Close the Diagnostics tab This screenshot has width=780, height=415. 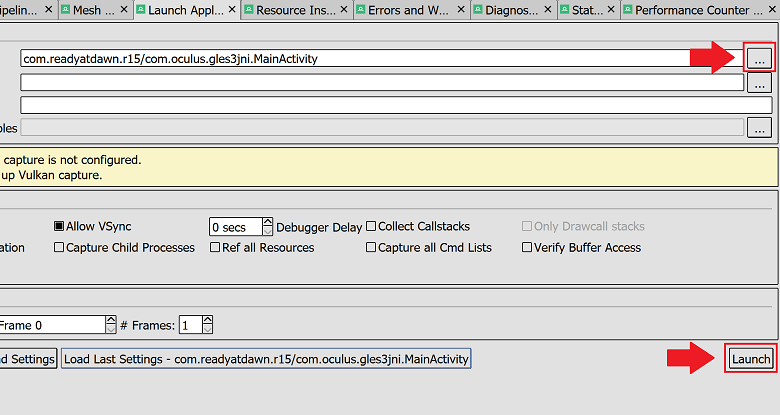[x=548, y=11]
